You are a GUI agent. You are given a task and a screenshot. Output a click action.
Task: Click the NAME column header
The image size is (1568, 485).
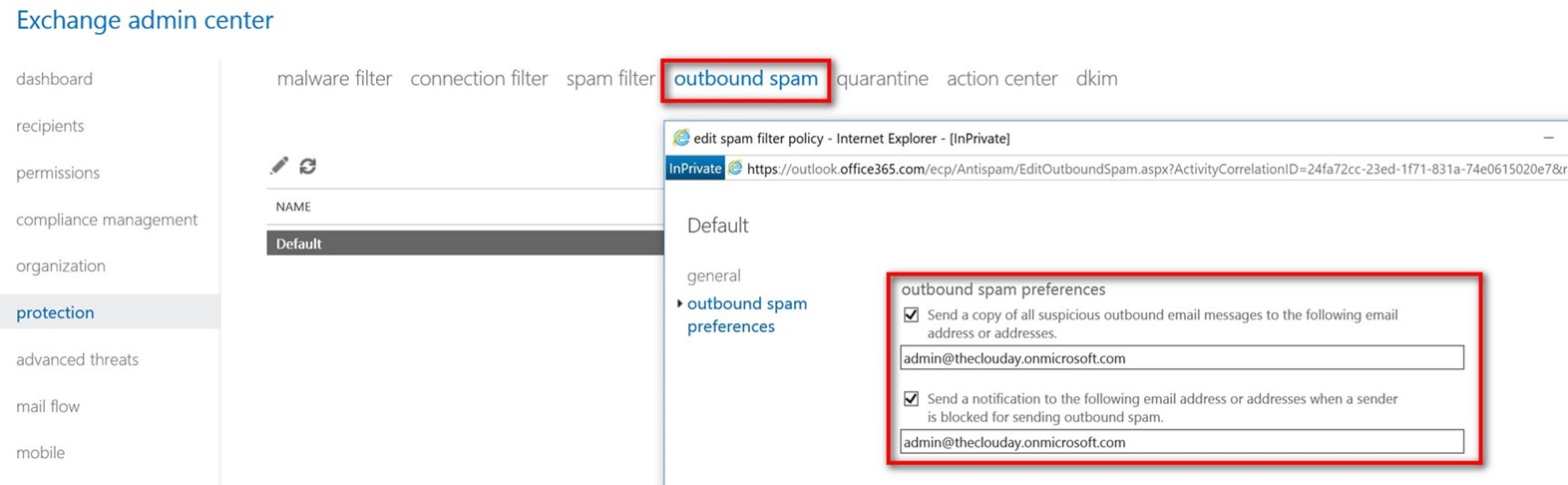click(293, 207)
